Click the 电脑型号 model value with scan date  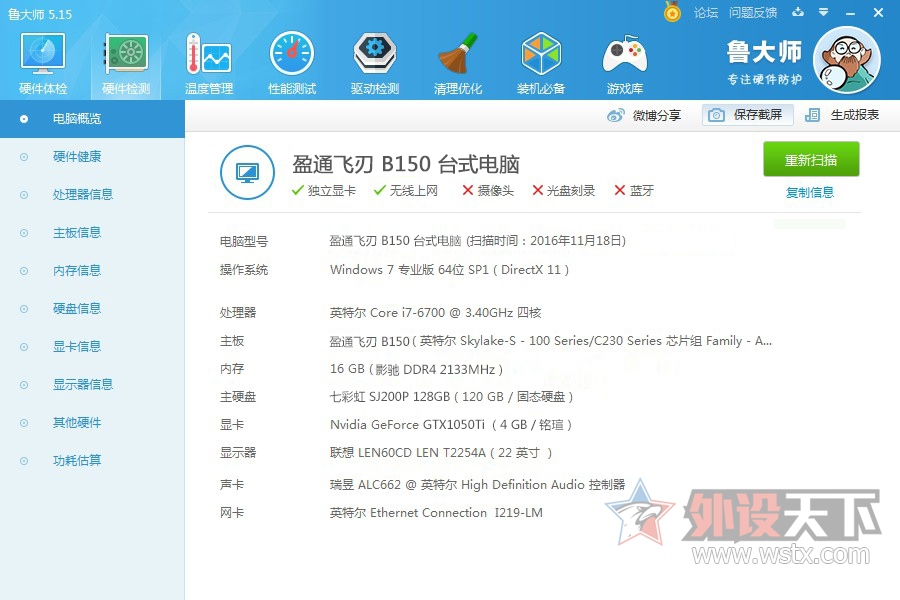pos(478,241)
